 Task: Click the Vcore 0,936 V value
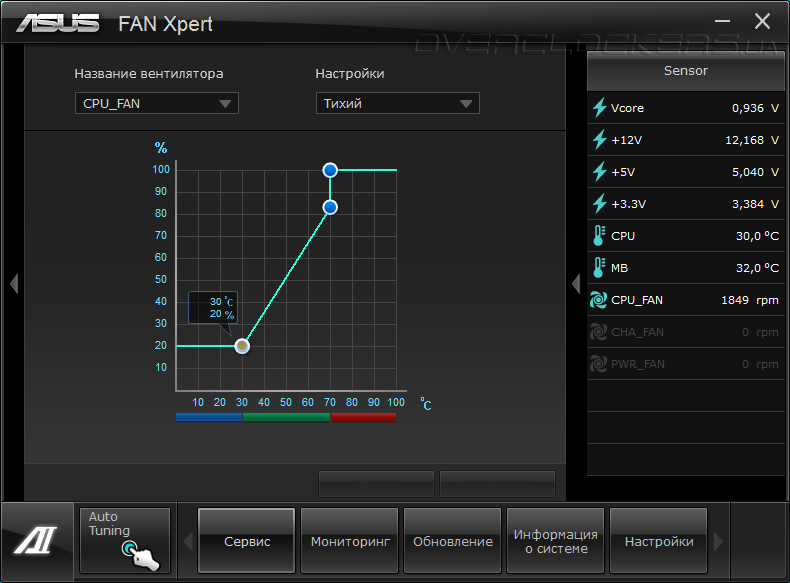(755, 108)
